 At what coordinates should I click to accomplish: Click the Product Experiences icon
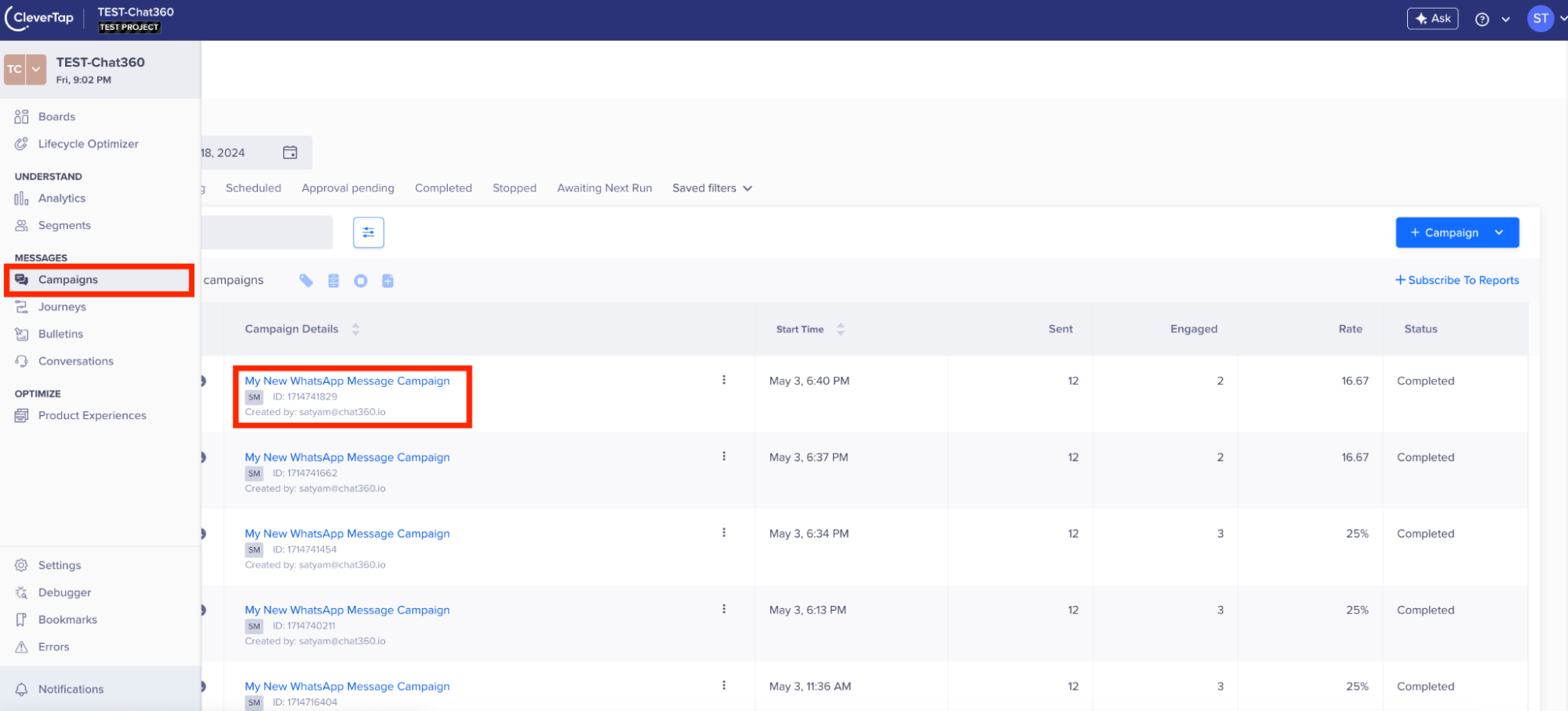pos(21,415)
